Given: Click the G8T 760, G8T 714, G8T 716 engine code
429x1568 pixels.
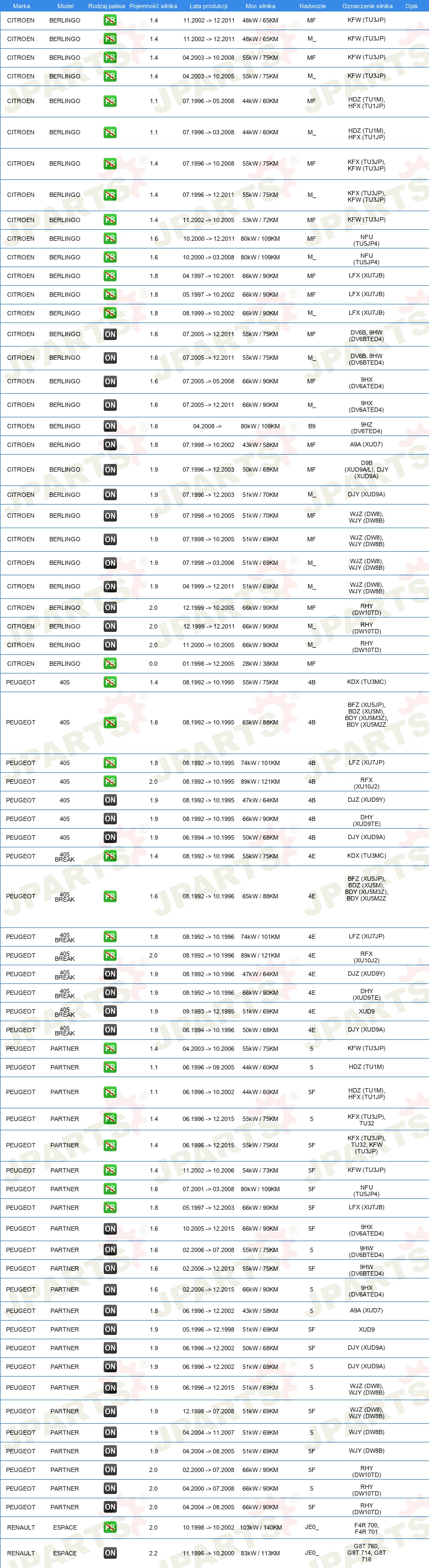Looking at the screenshot, I should (x=366, y=1553).
